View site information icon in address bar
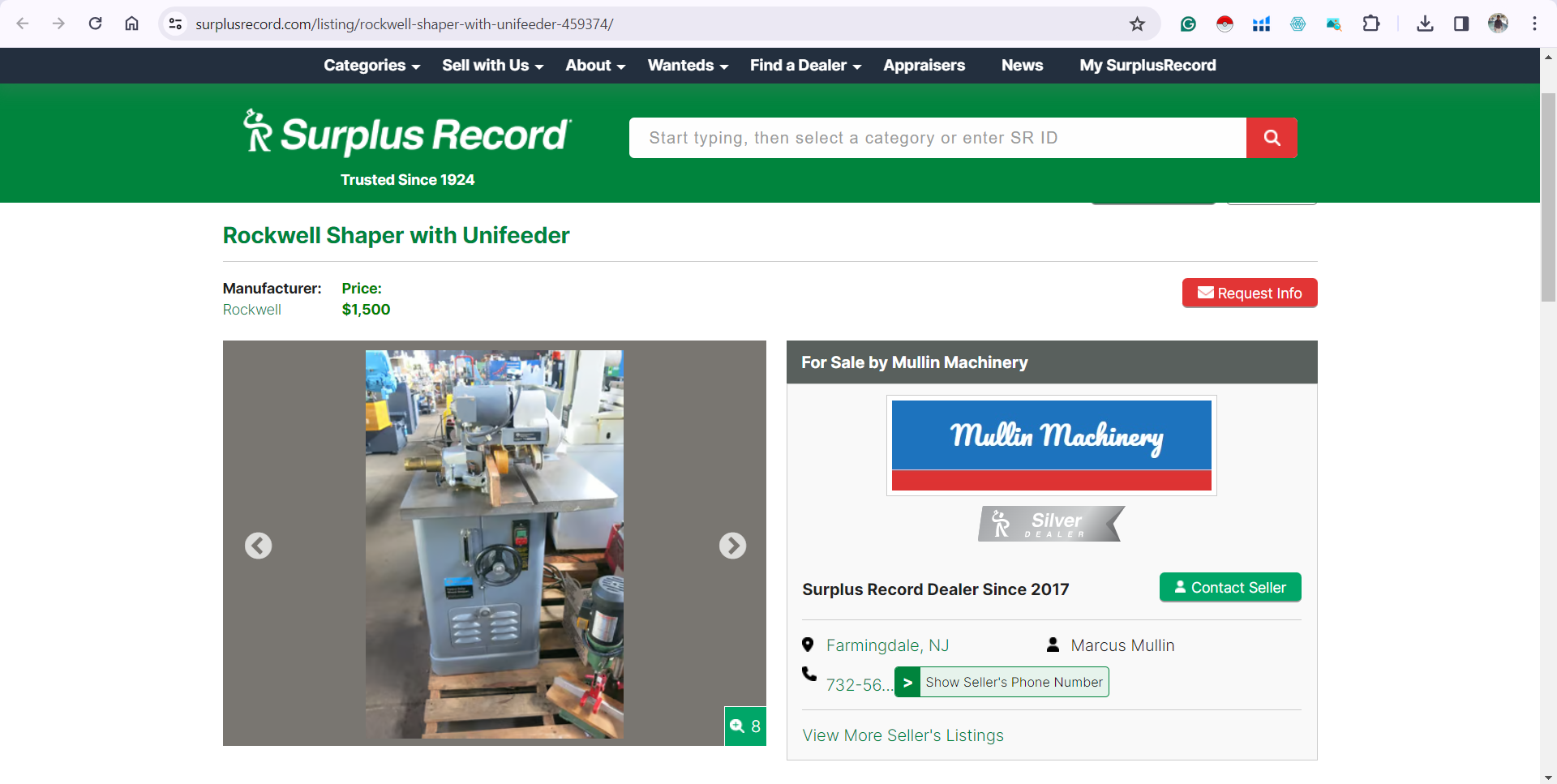Screen dimensions: 1557x784 pos(175,24)
